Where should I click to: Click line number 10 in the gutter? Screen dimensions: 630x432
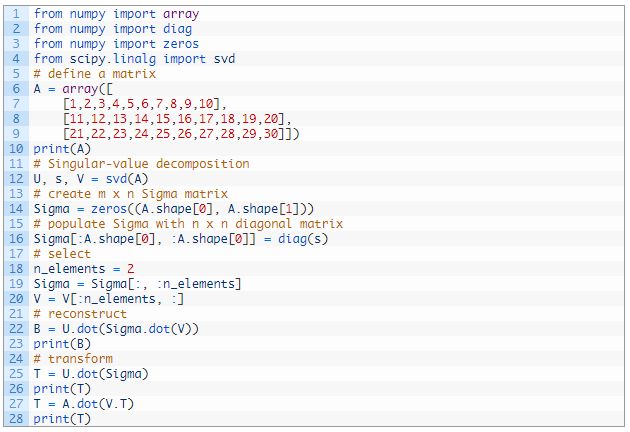point(17,149)
